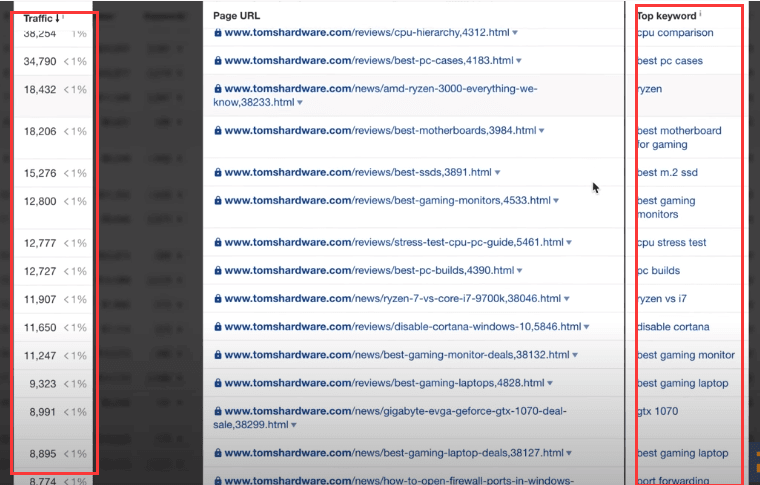Open the best-gaming-laptops,4828.html page link
Viewport: 760px width, 485px height.
click(384, 382)
